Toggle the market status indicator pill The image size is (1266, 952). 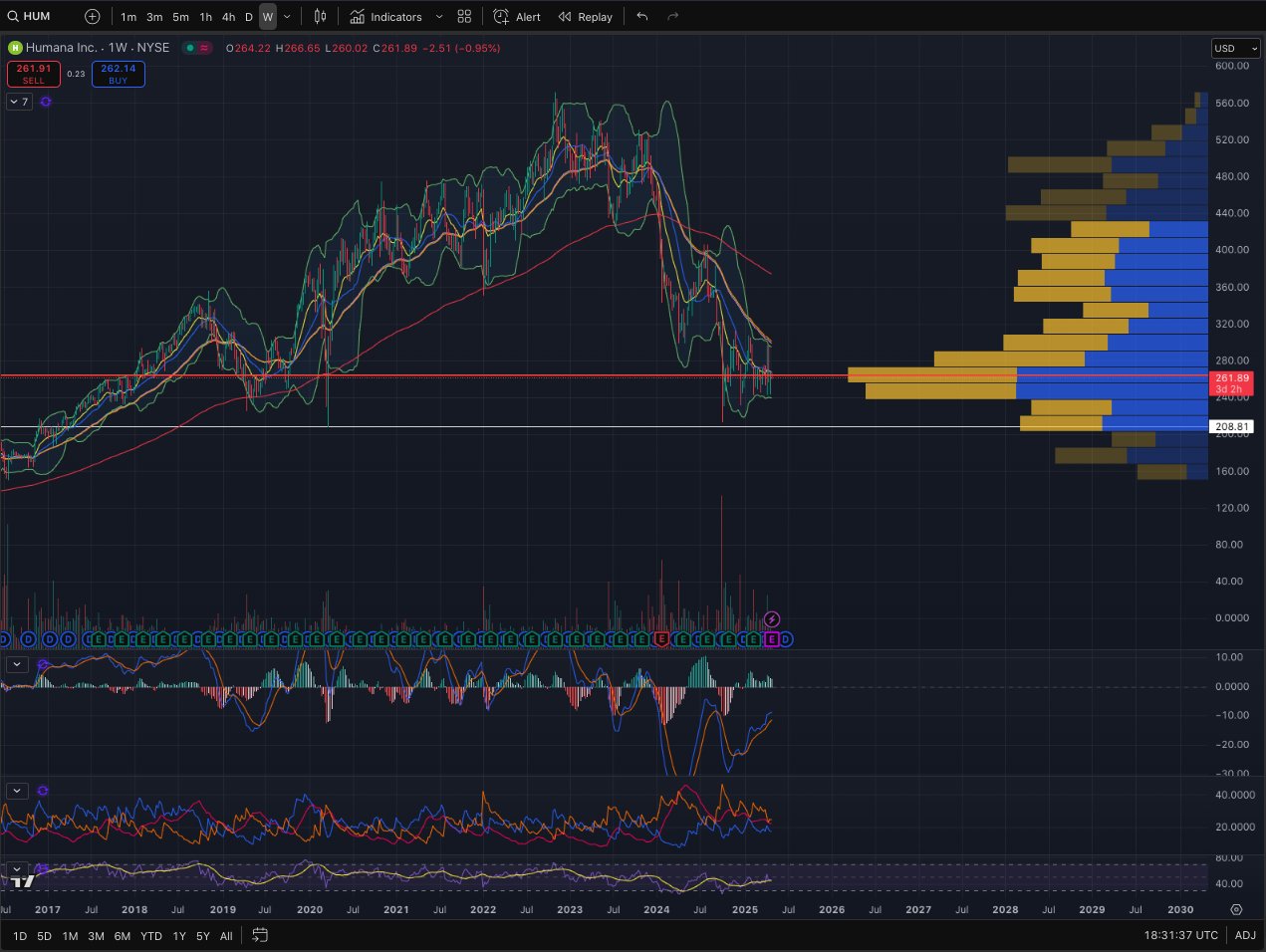coord(197,48)
